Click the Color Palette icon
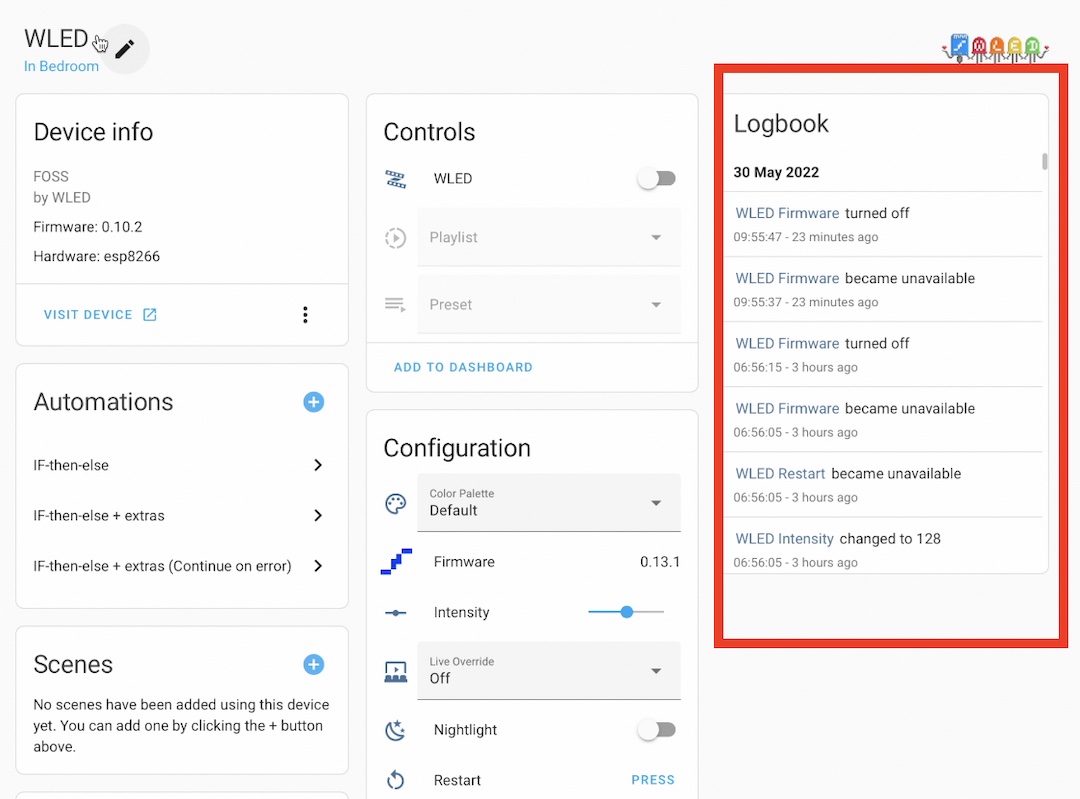The height and width of the screenshot is (799, 1080). [x=395, y=504]
